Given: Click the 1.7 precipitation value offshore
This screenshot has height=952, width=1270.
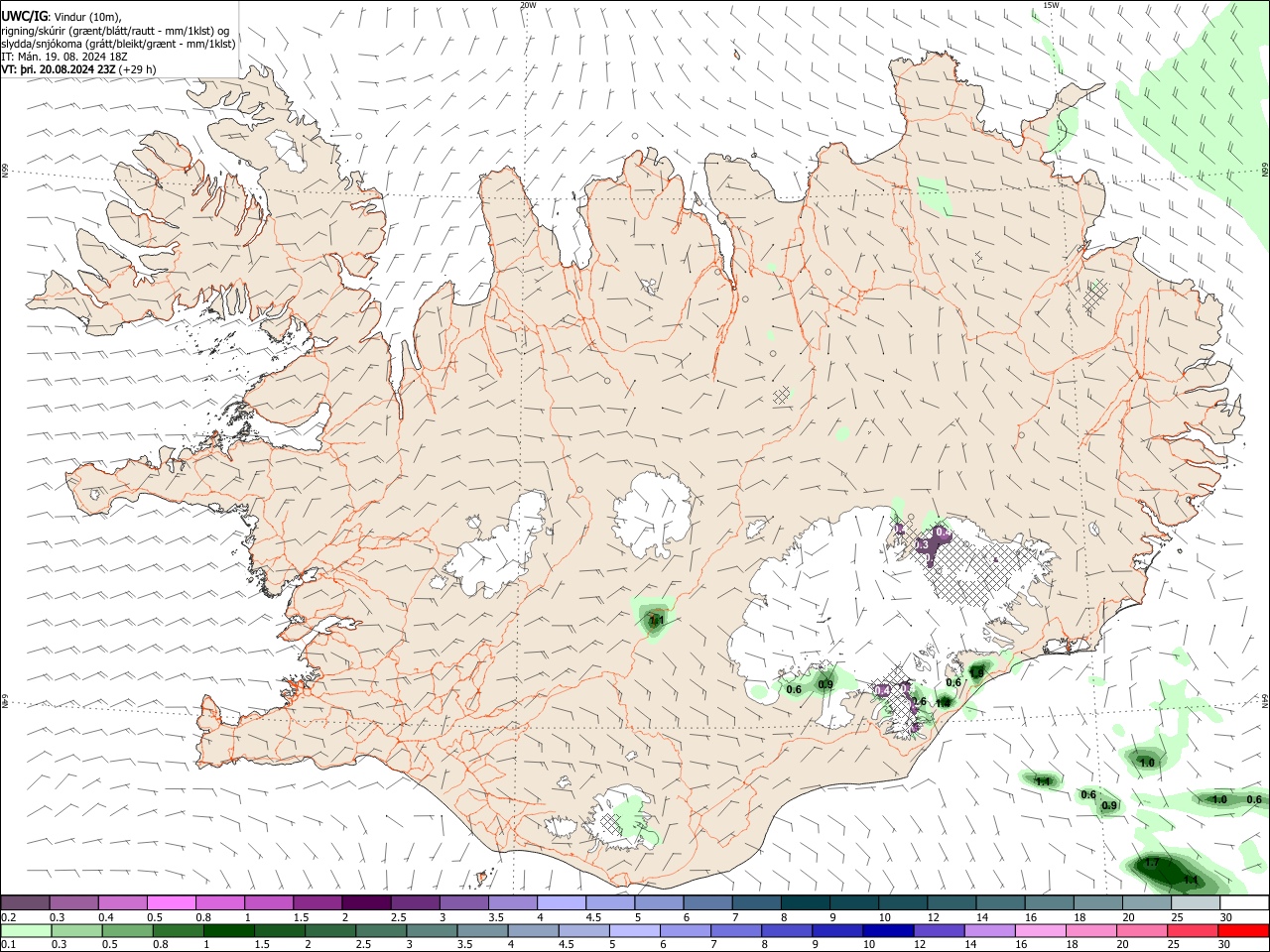Looking at the screenshot, I should [1151, 864].
